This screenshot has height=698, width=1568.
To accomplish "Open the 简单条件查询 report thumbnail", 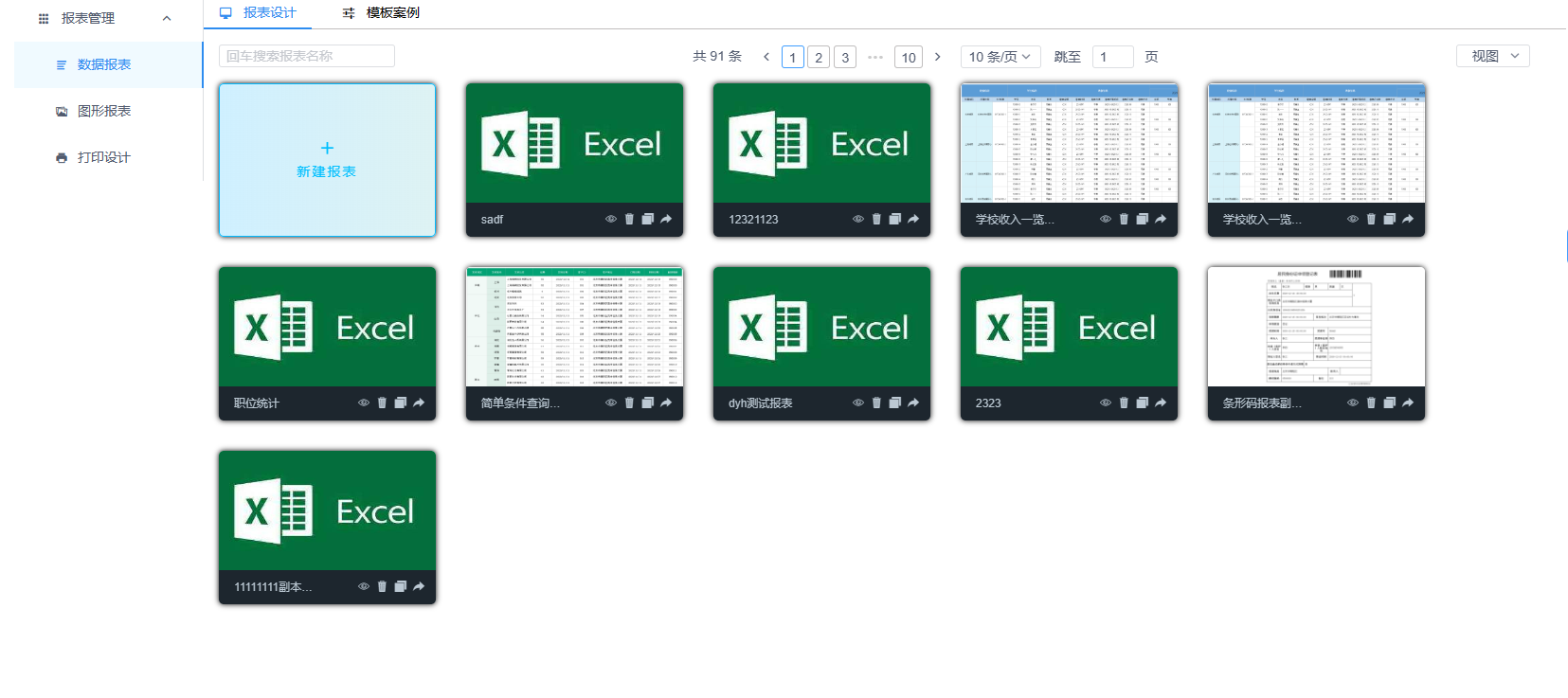I will coord(574,327).
